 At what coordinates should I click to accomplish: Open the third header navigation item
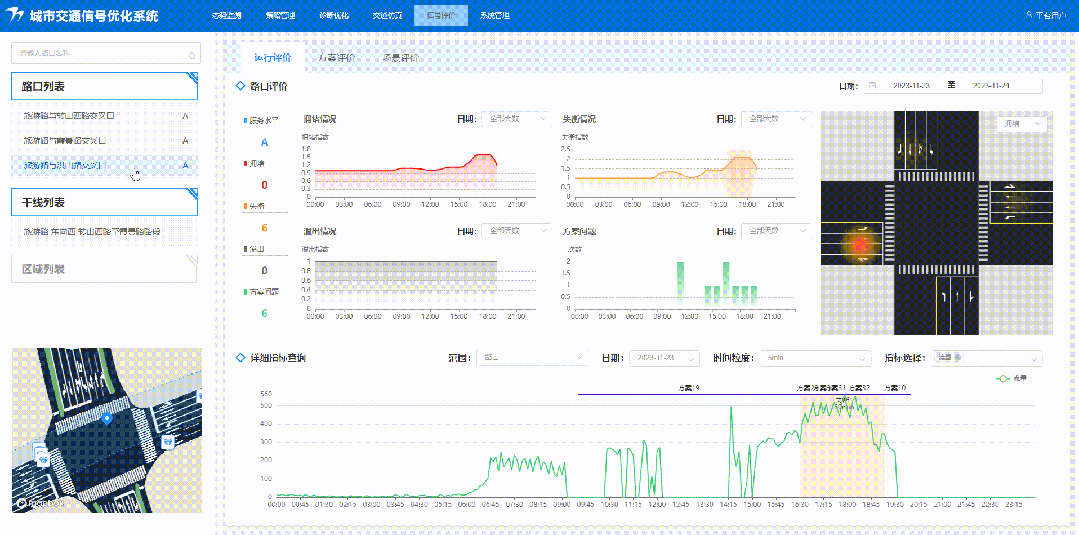(334, 15)
